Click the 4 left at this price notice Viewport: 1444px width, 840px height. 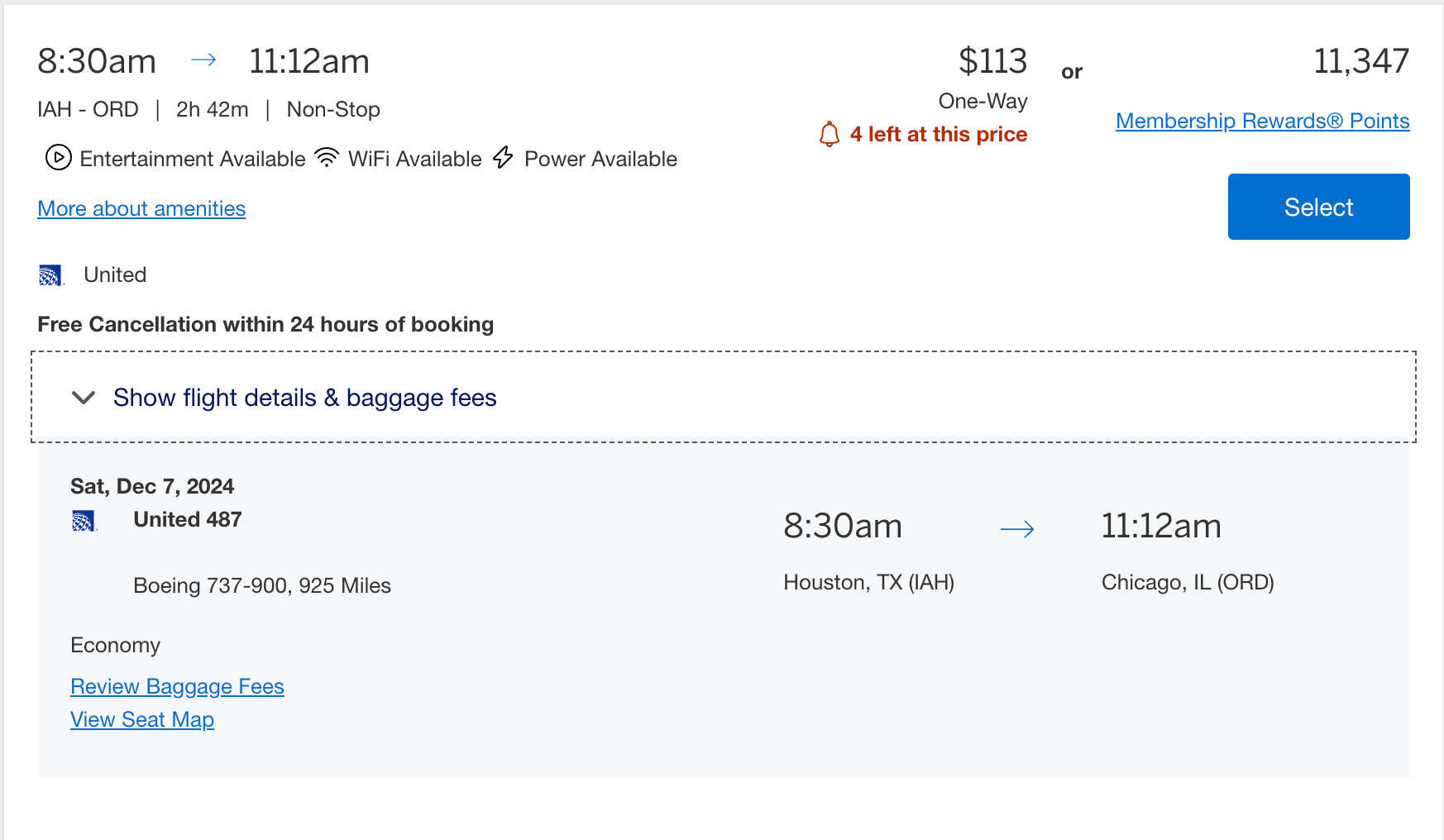pyautogui.click(x=938, y=134)
